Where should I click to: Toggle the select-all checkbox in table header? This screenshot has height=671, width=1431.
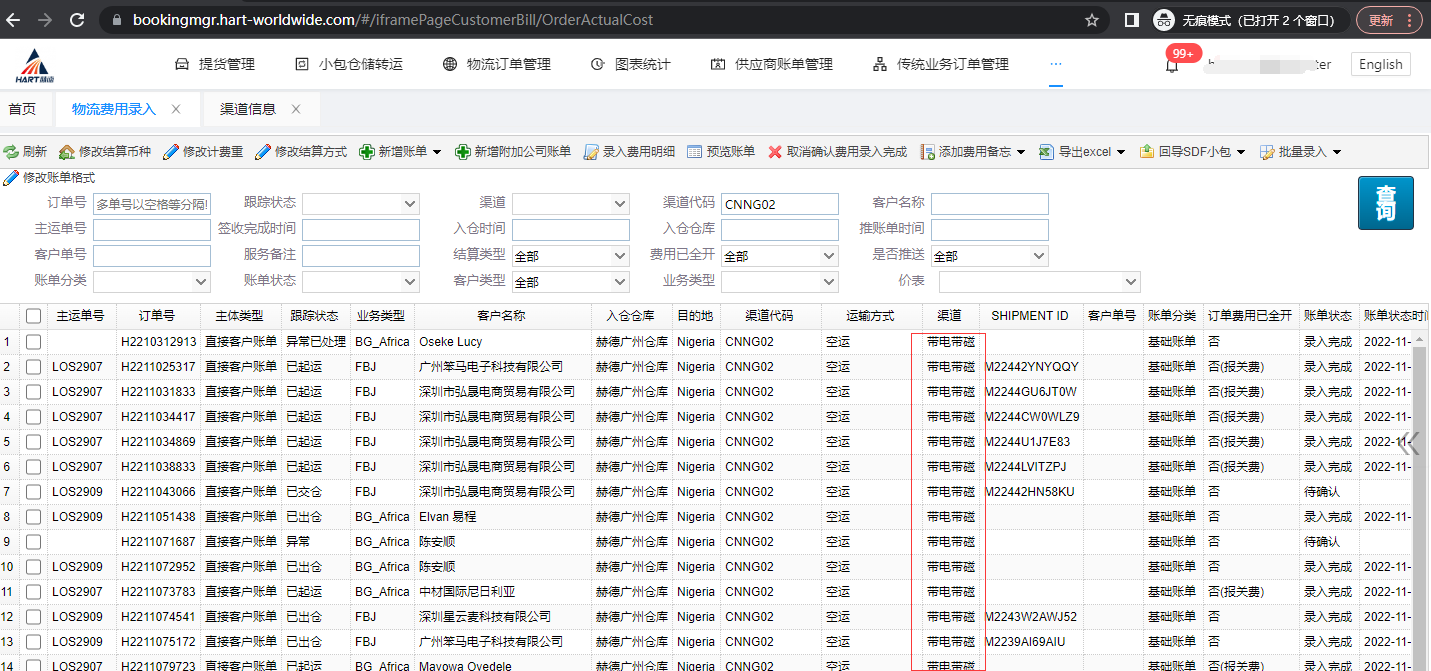pyautogui.click(x=34, y=316)
